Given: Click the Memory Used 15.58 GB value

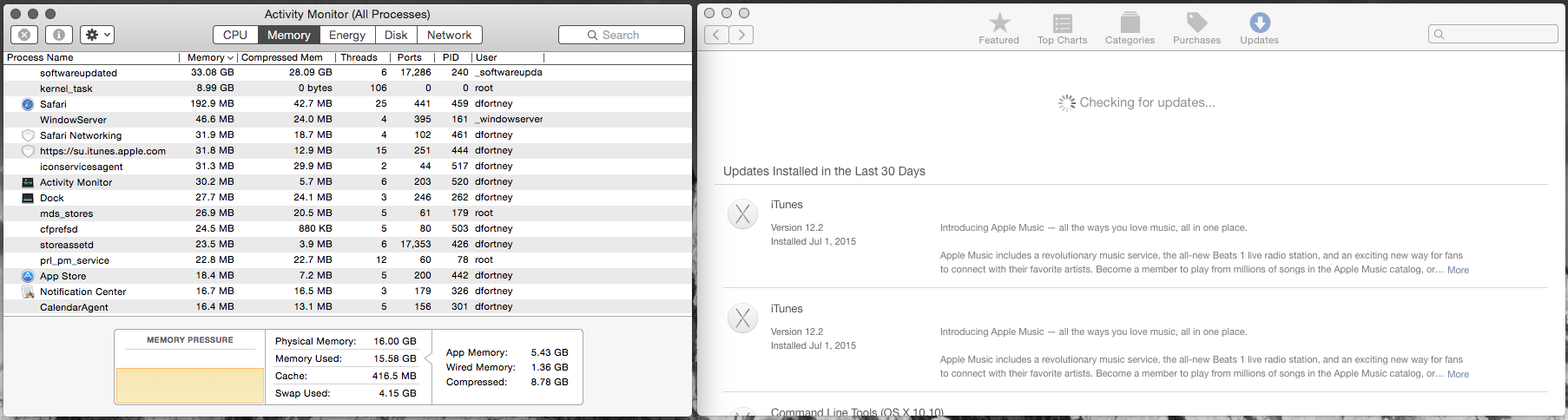Looking at the screenshot, I should [395, 358].
